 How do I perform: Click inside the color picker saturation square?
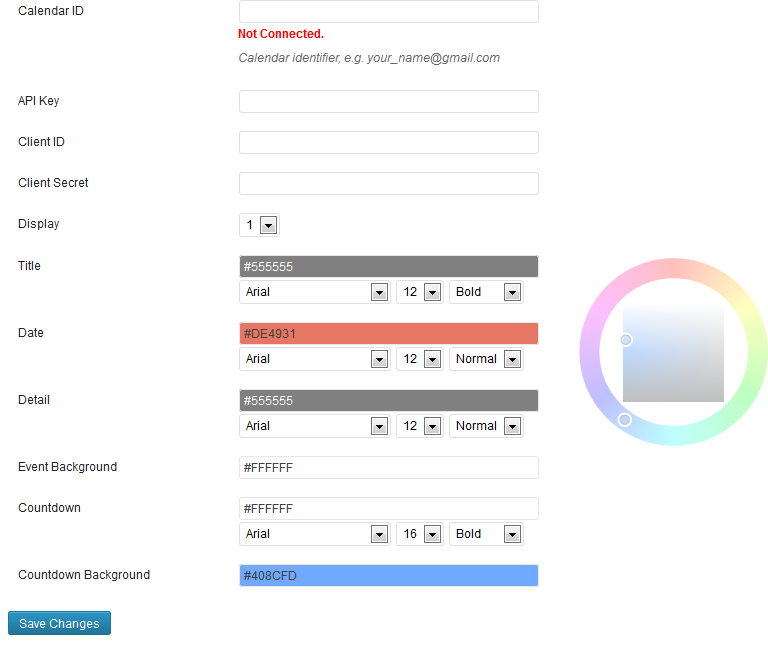(x=673, y=352)
